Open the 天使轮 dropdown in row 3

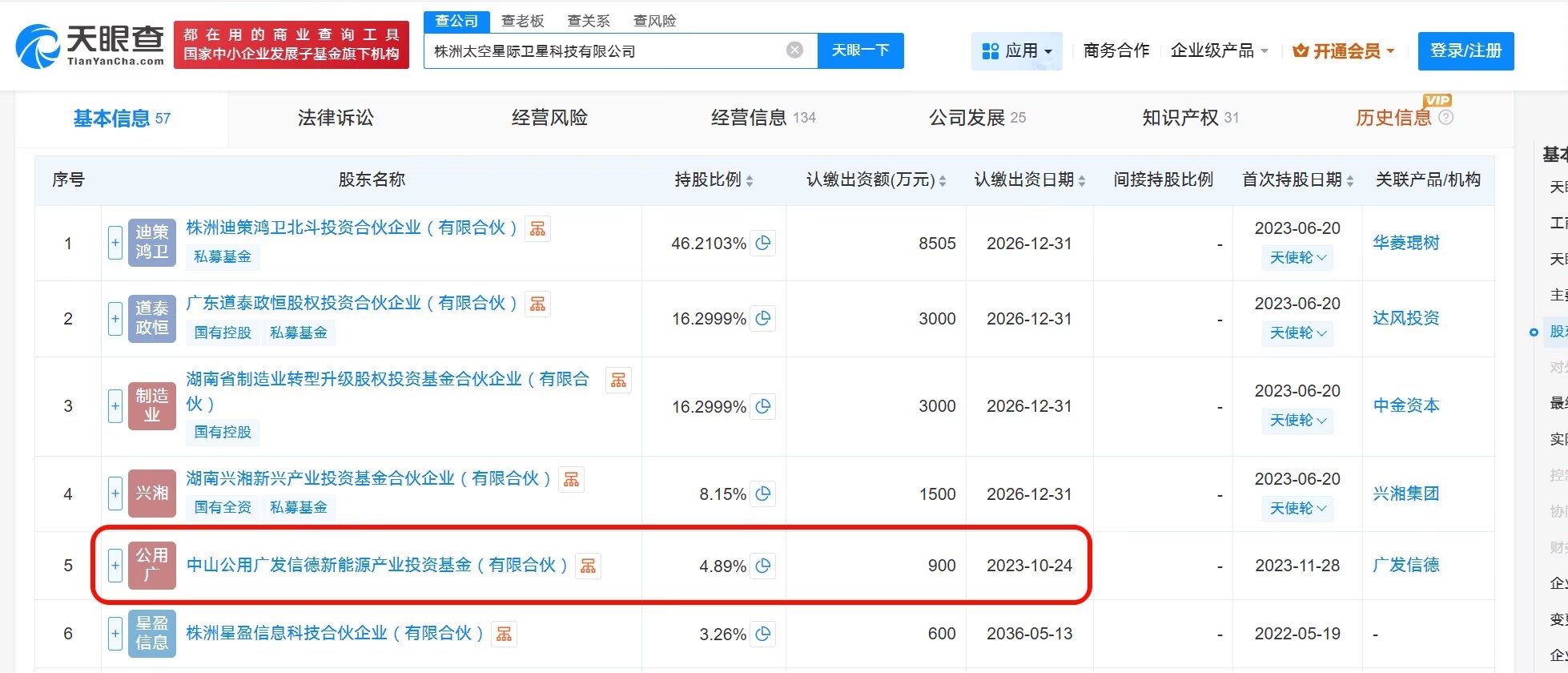[1297, 420]
